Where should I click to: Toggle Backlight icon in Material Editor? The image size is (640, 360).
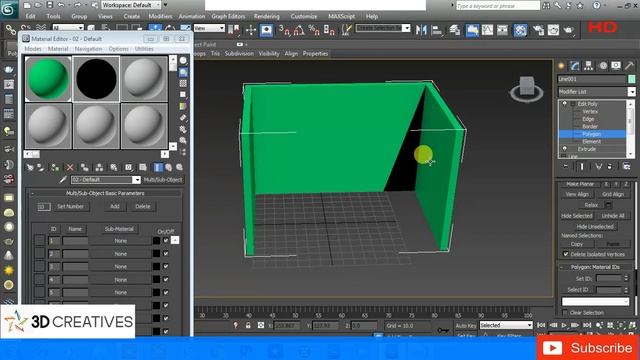pos(183,72)
